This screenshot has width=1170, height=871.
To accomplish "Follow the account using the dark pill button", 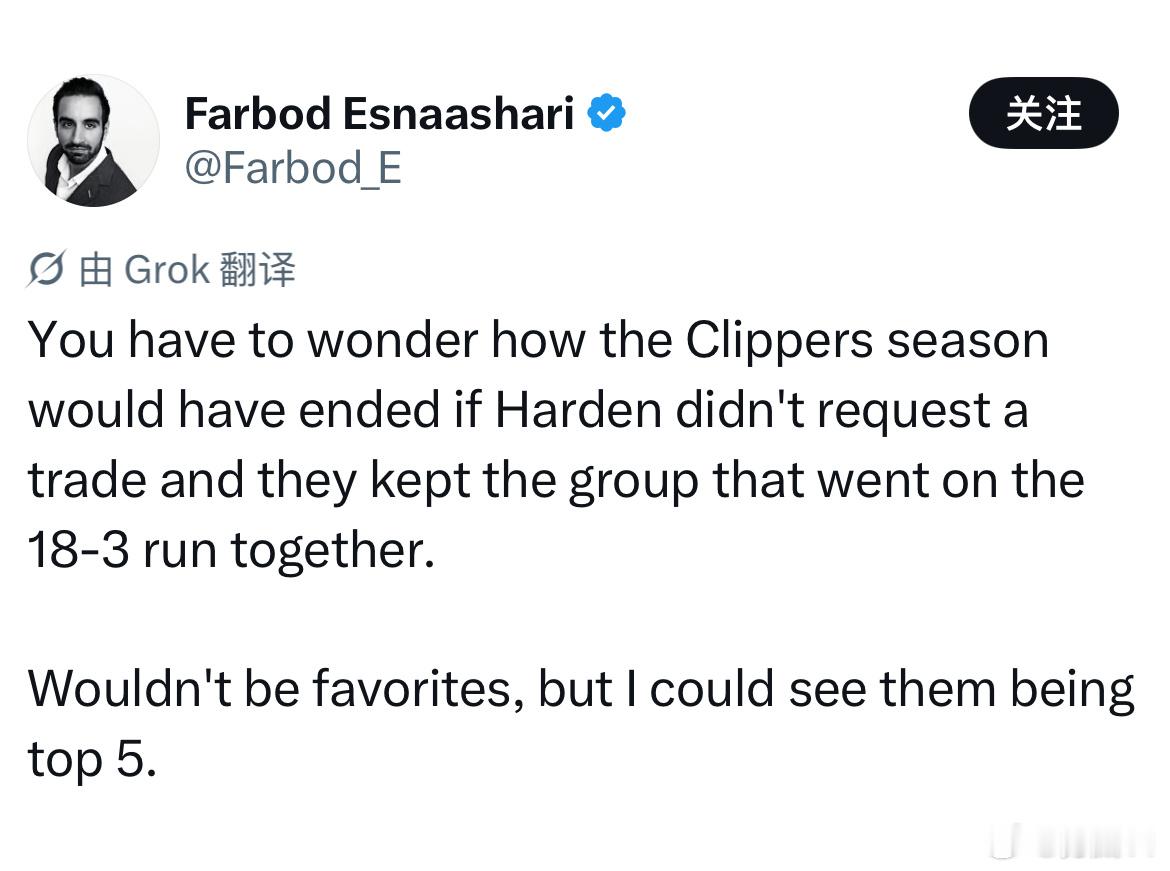I will (1043, 114).
